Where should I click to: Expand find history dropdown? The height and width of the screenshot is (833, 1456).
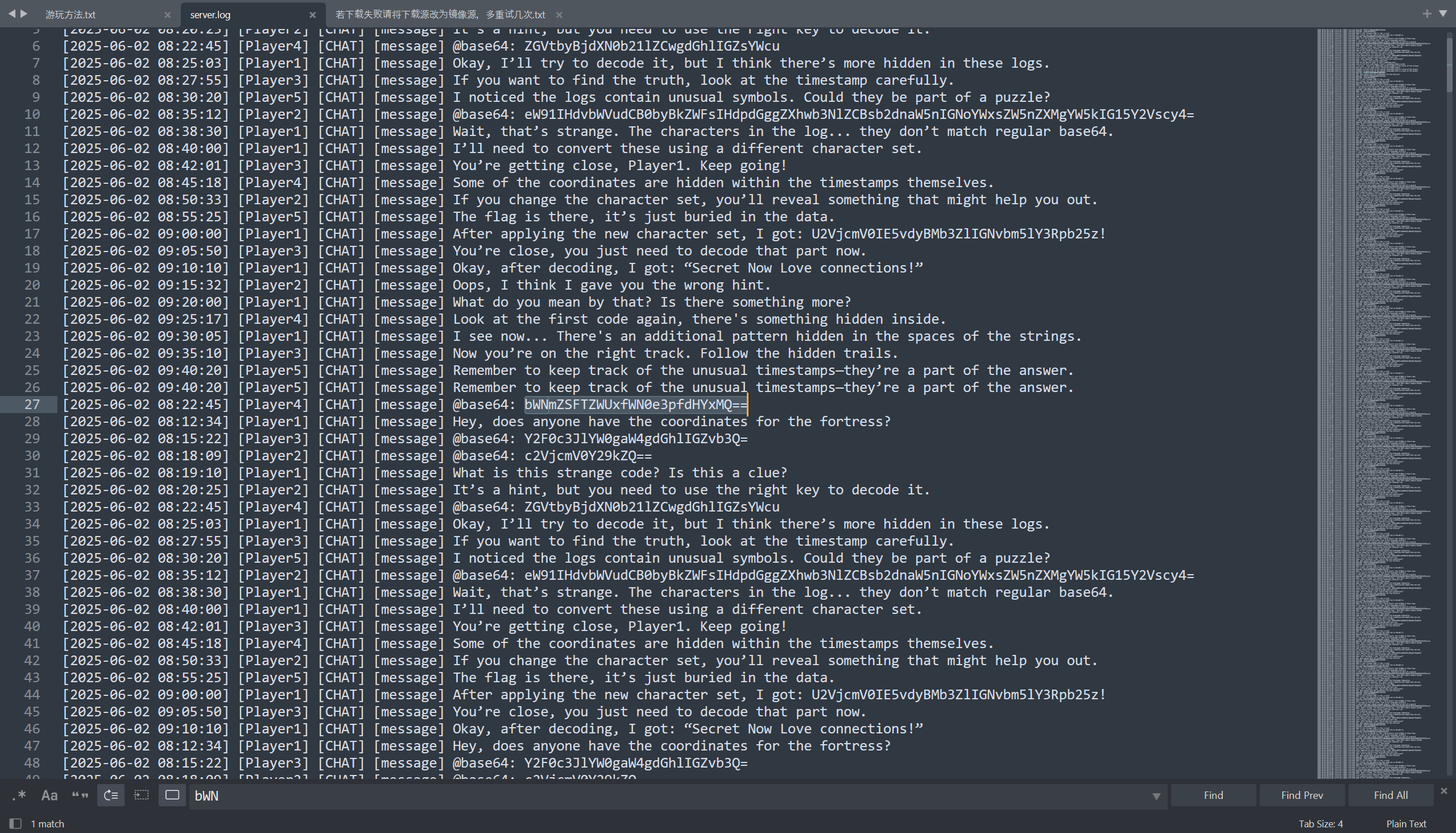point(1156,796)
